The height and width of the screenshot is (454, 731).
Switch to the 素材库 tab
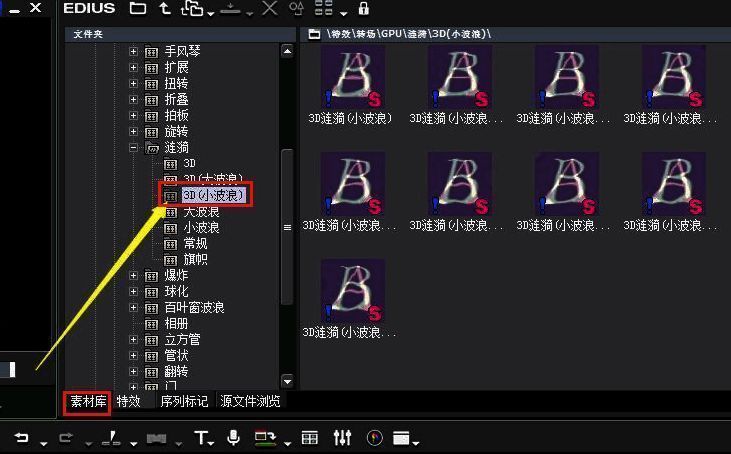[x=88, y=402]
